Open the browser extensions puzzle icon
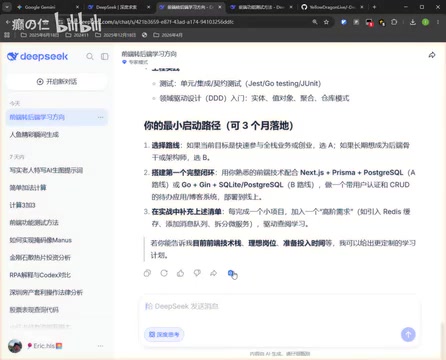Viewport: 446px width, 360px height. (394, 22)
